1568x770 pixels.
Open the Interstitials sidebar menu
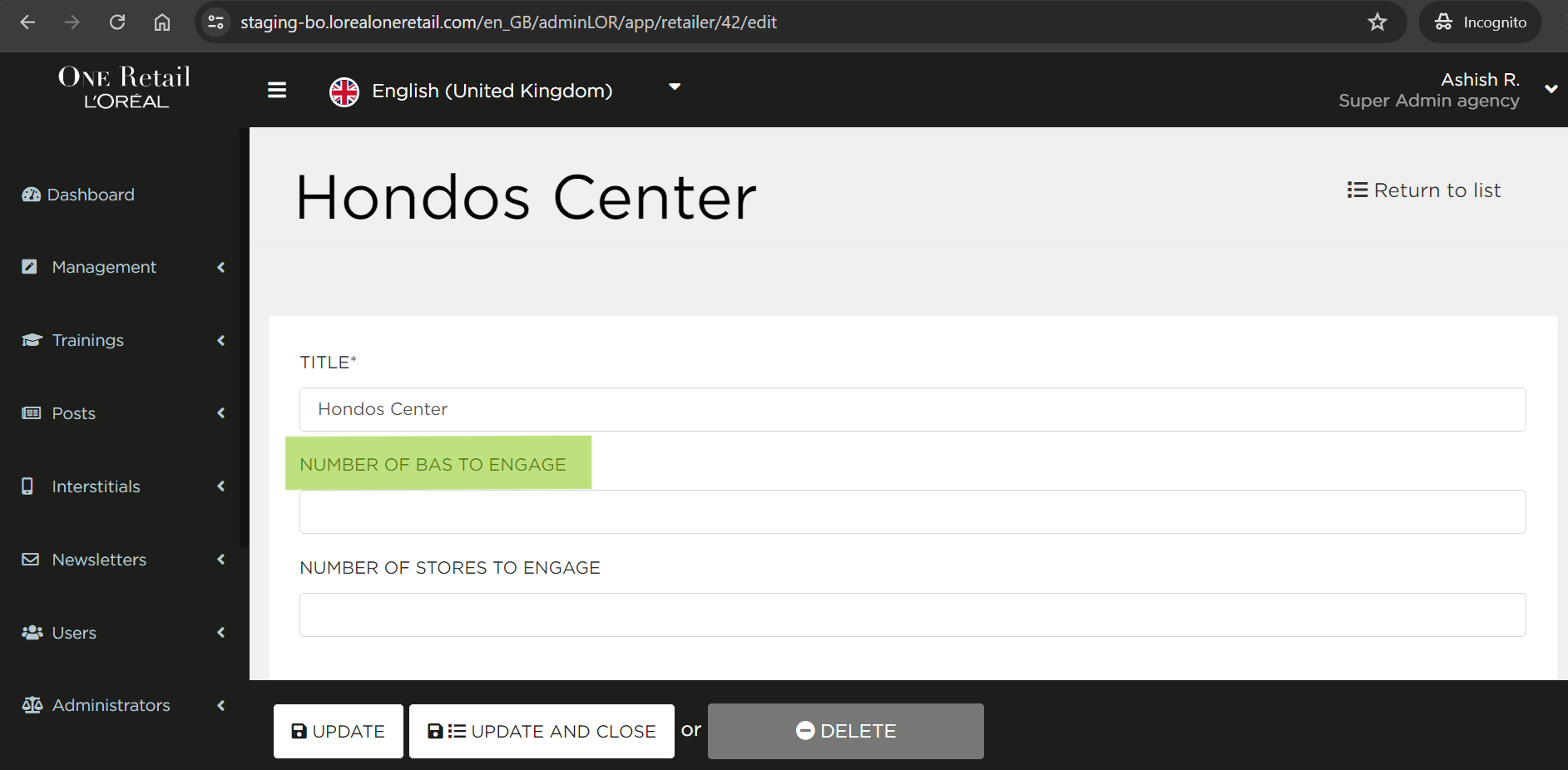(x=96, y=486)
